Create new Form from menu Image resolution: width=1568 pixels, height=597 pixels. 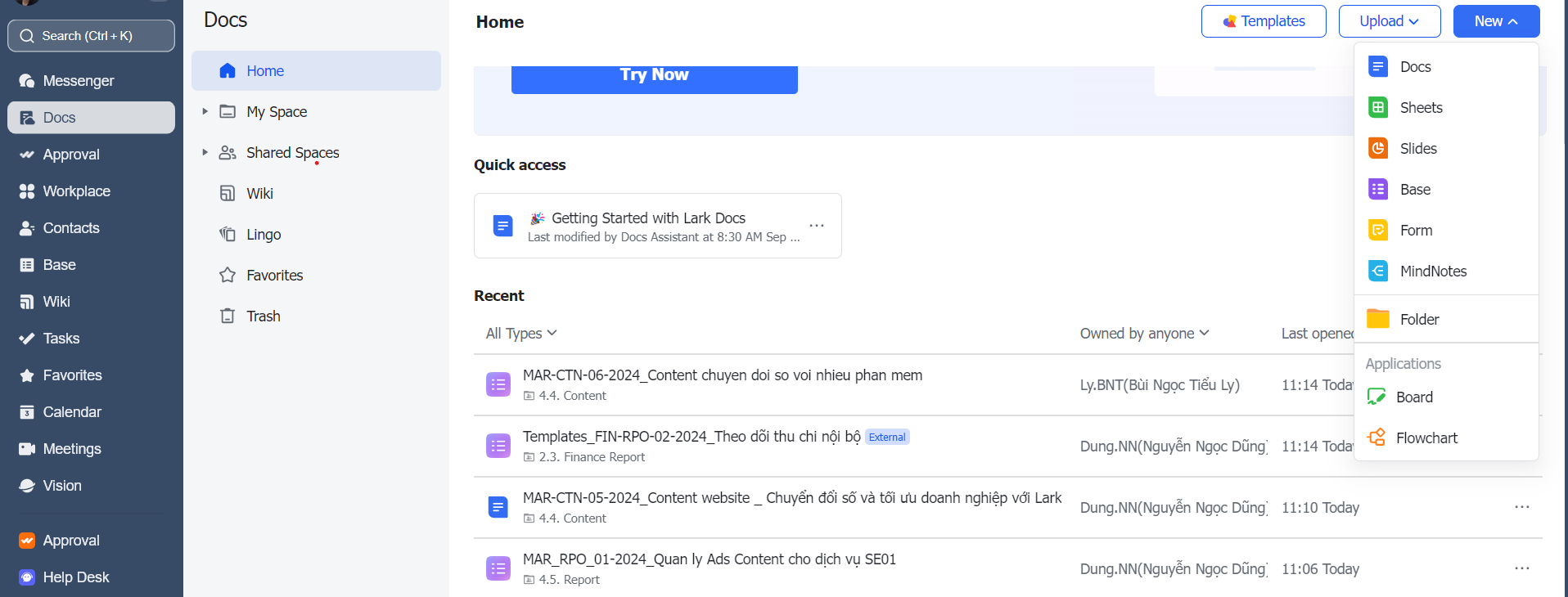[x=1446, y=230]
